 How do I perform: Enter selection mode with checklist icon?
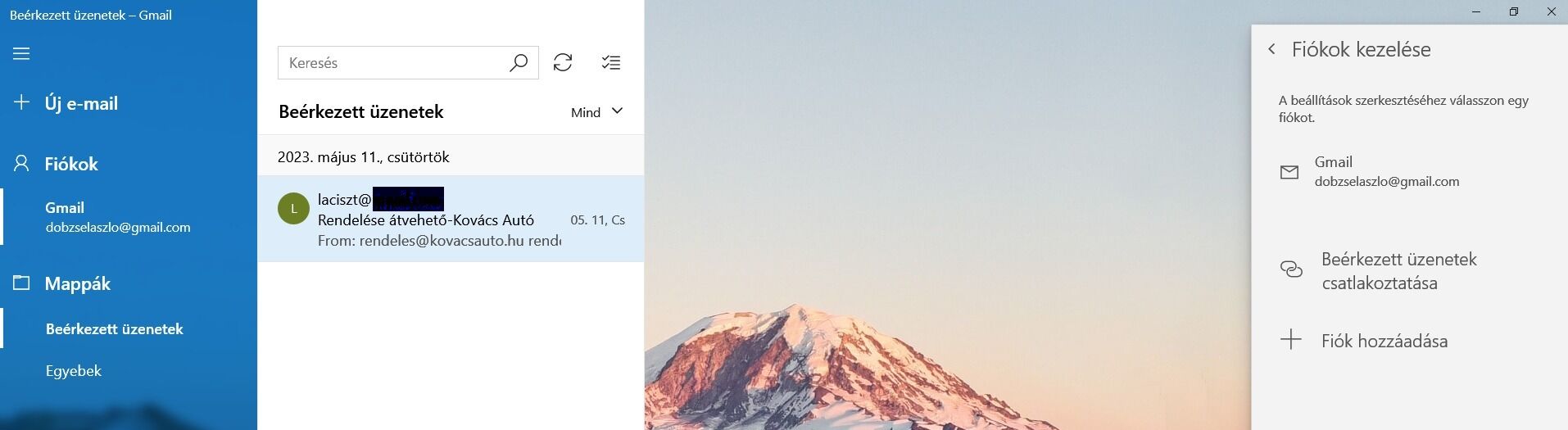click(x=611, y=63)
